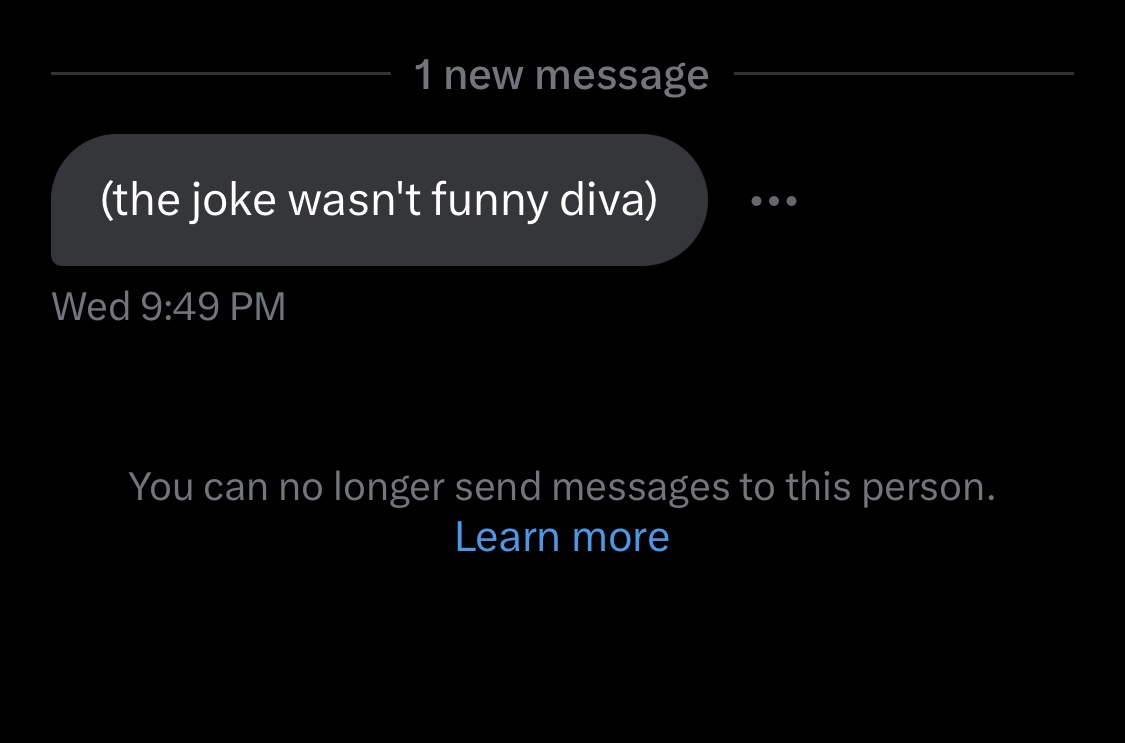Viewport: 1125px width, 743px height.
Task: Open the more menu for the received message
Action: pos(773,201)
